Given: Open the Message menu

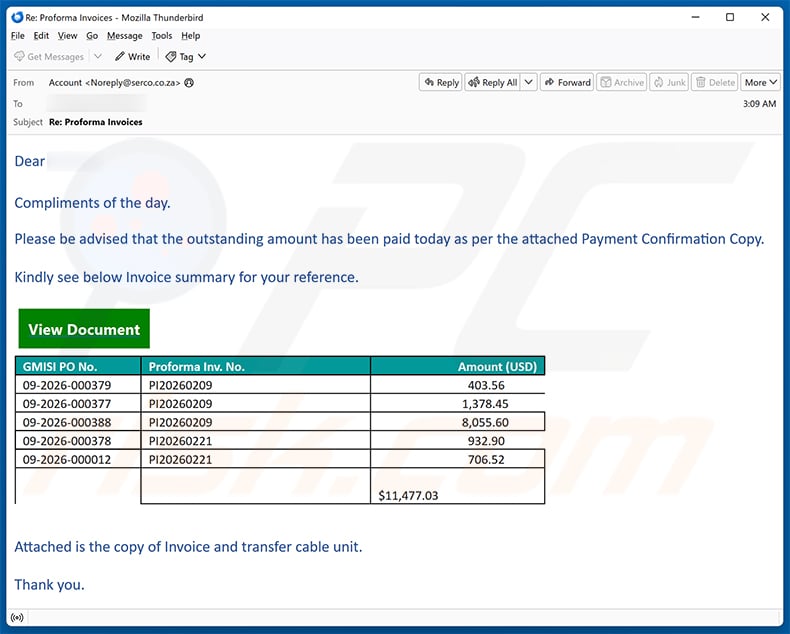Looking at the screenshot, I should point(124,36).
